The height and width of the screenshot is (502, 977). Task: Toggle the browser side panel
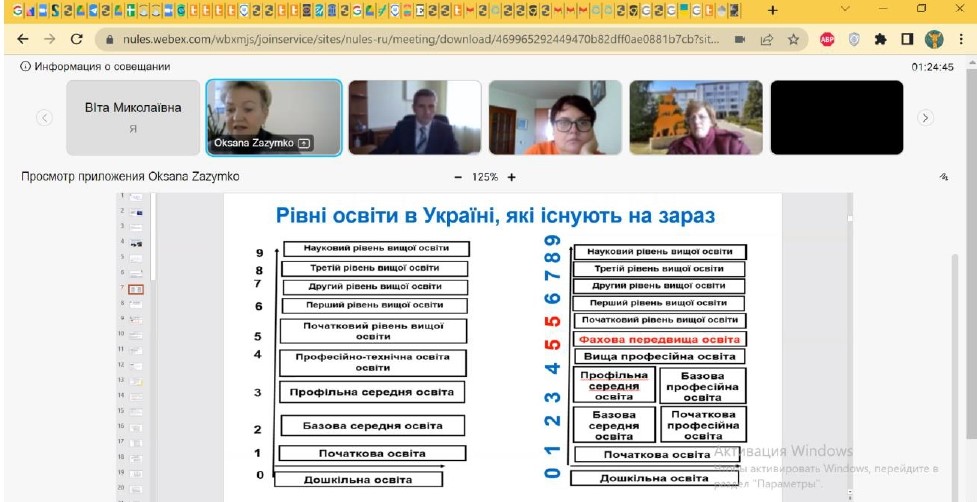(x=907, y=39)
